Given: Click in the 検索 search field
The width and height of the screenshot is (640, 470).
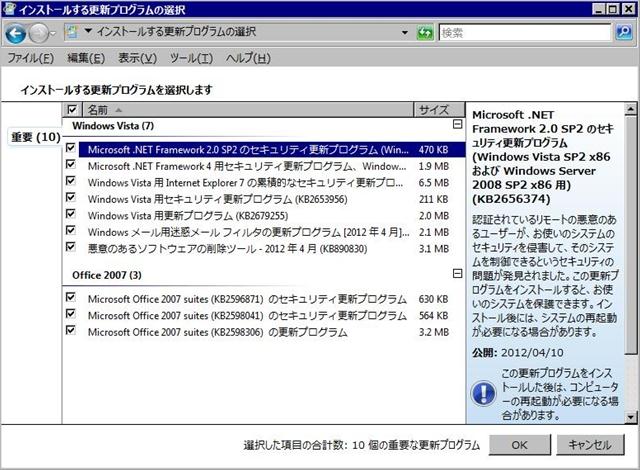Looking at the screenshot, I should click(524, 33).
